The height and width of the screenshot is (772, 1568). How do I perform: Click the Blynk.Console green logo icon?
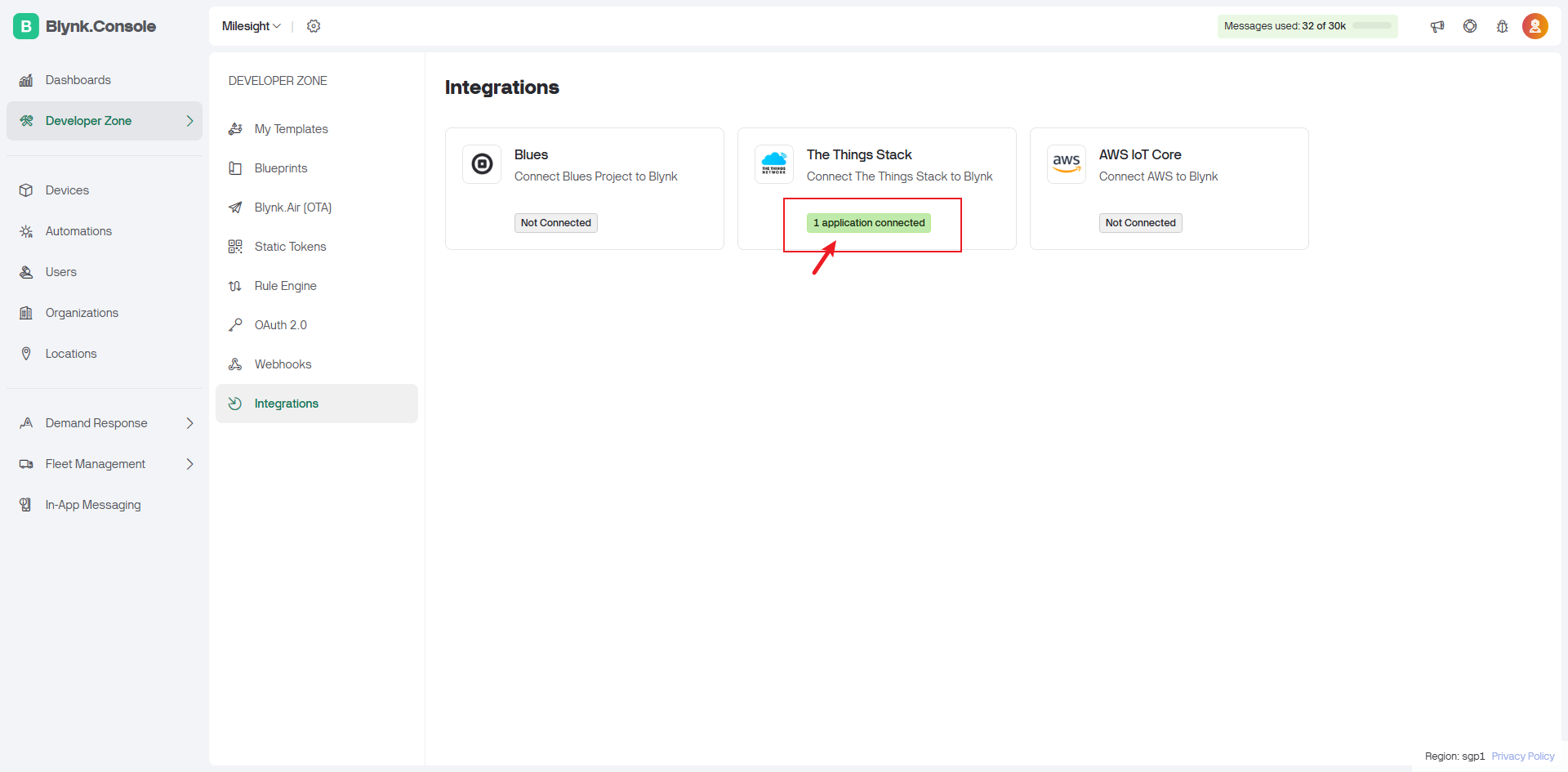[x=26, y=26]
